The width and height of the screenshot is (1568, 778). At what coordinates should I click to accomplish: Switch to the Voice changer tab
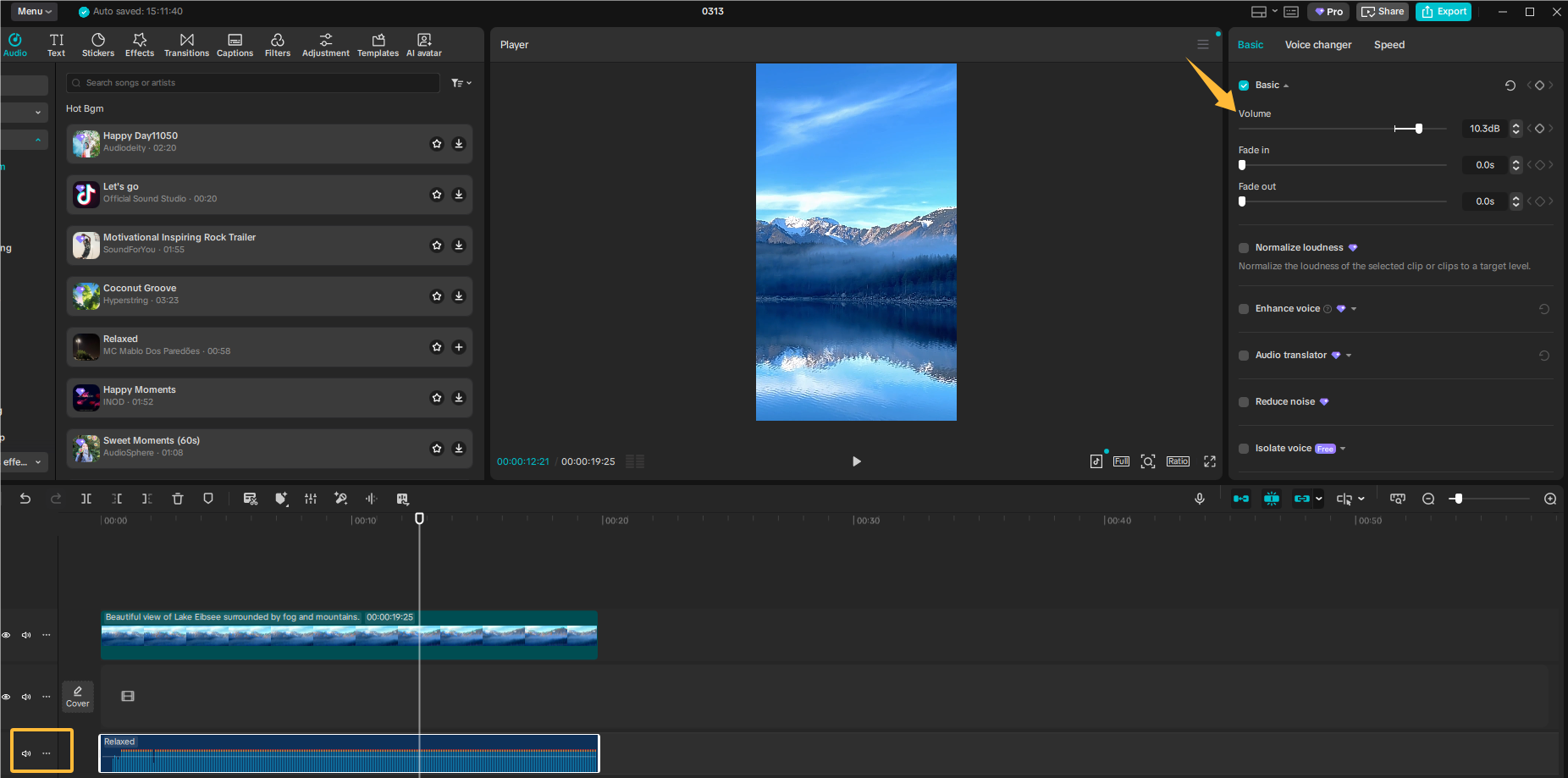(x=1317, y=44)
